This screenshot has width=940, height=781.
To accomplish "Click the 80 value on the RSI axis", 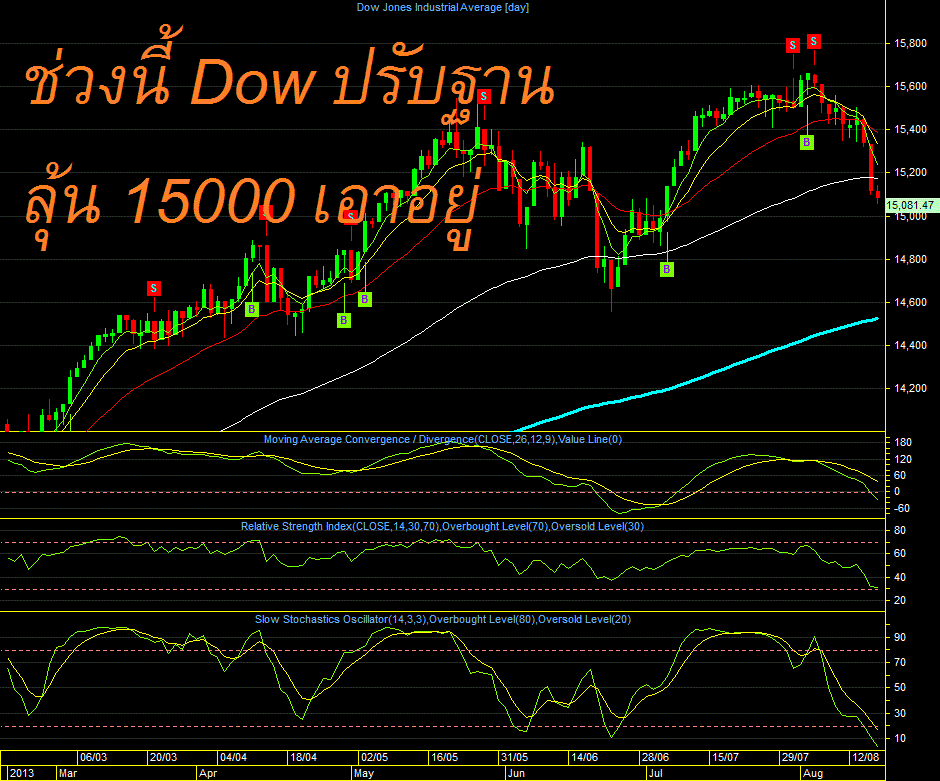I will pyautogui.click(x=900, y=530).
